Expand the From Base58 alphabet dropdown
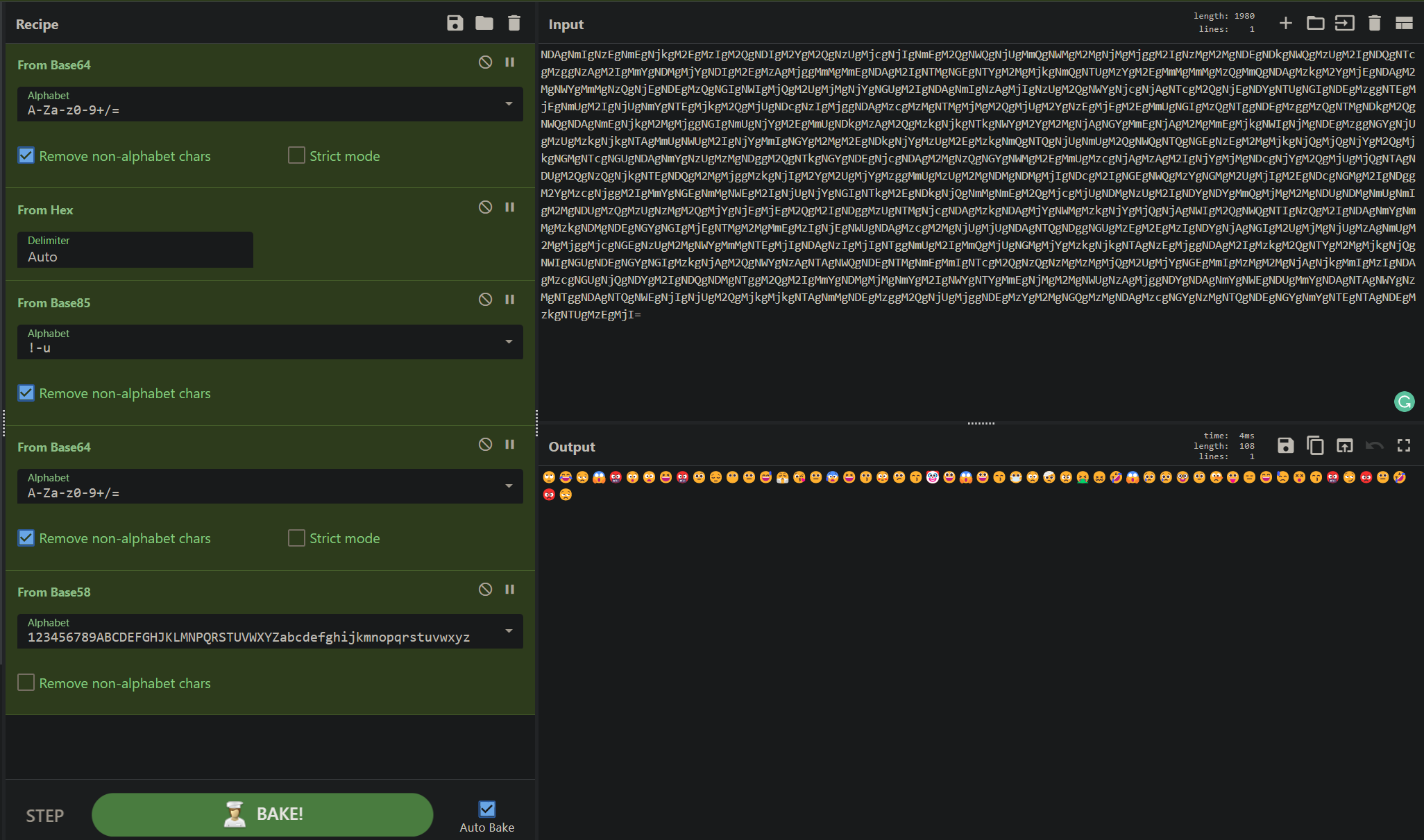The image size is (1424, 840). click(x=509, y=636)
